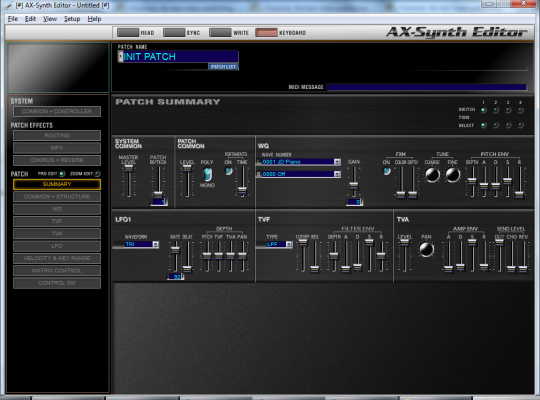This screenshot has width=540, height=400.
Task: Open the TVA page in the sidebar
Action: (57, 234)
